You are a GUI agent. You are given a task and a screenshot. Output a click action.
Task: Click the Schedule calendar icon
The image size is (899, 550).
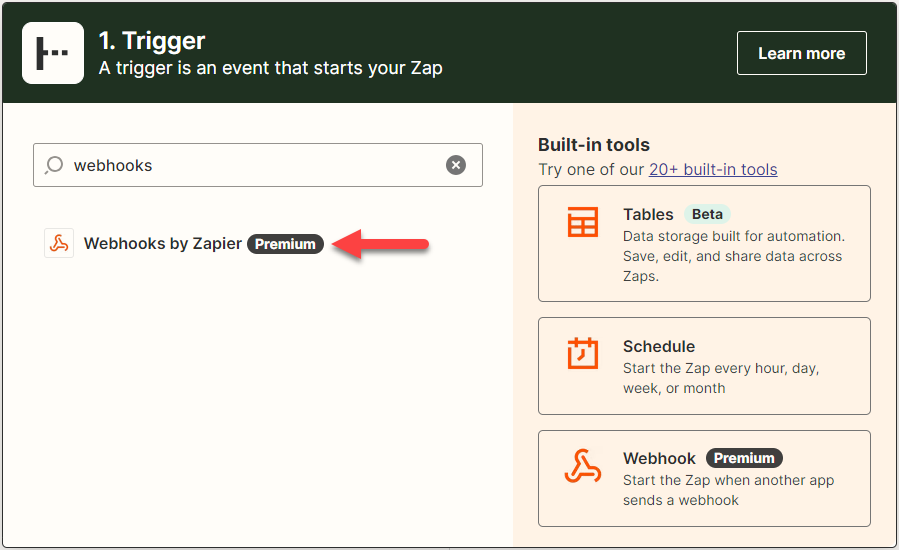583,353
